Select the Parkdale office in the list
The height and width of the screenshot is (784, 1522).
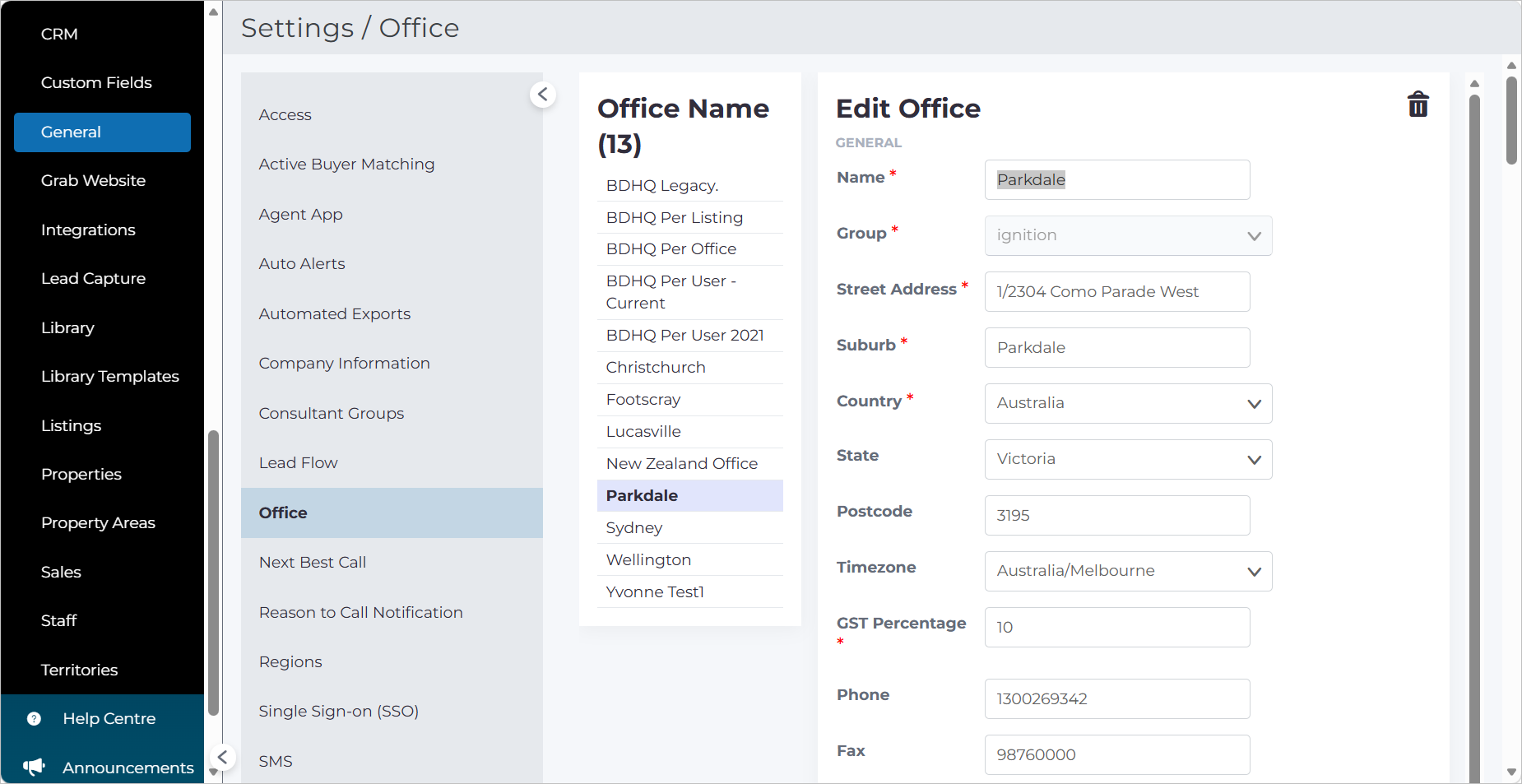click(x=689, y=495)
